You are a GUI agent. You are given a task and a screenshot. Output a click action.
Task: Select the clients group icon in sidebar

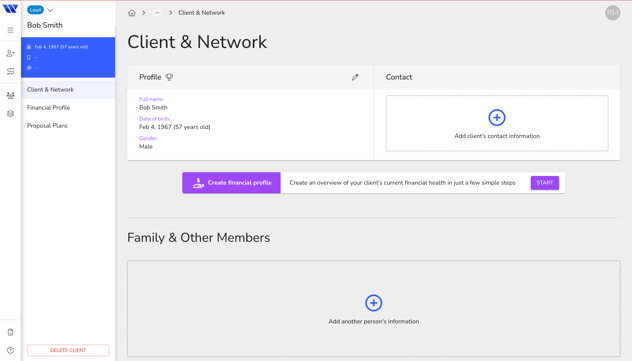[x=10, y=95]
